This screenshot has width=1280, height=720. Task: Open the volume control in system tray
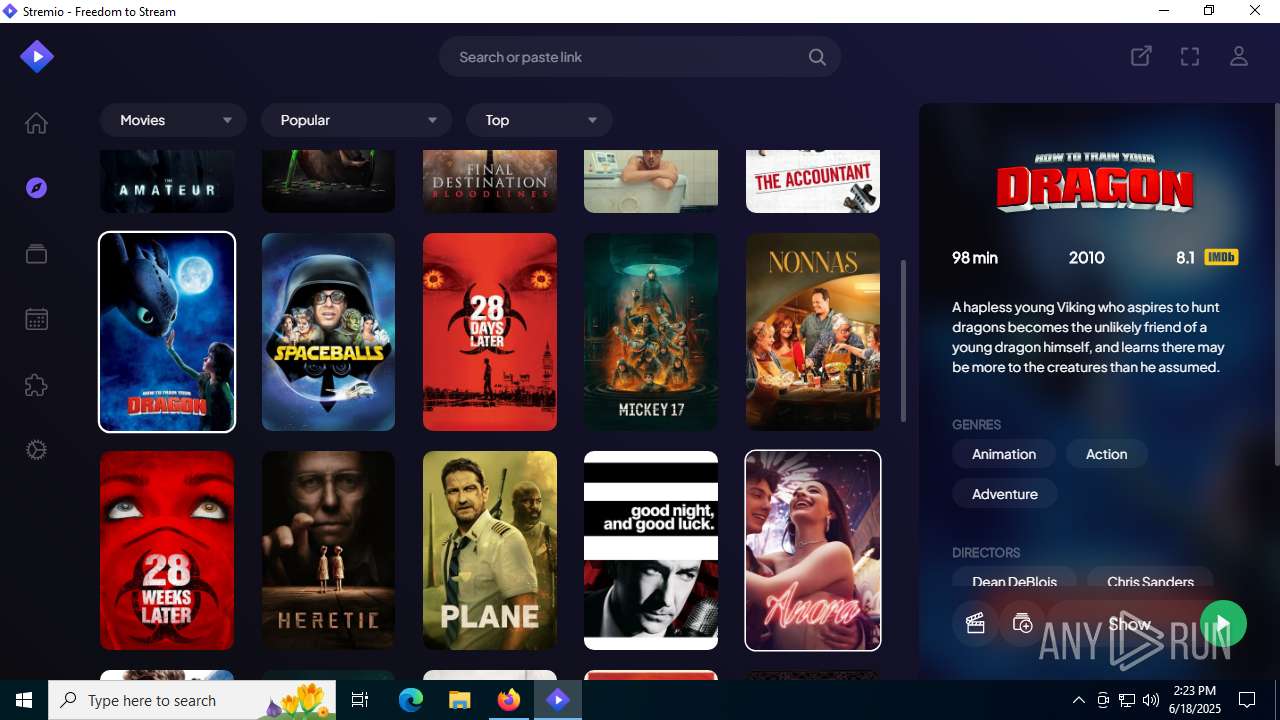pos(1151,700)
